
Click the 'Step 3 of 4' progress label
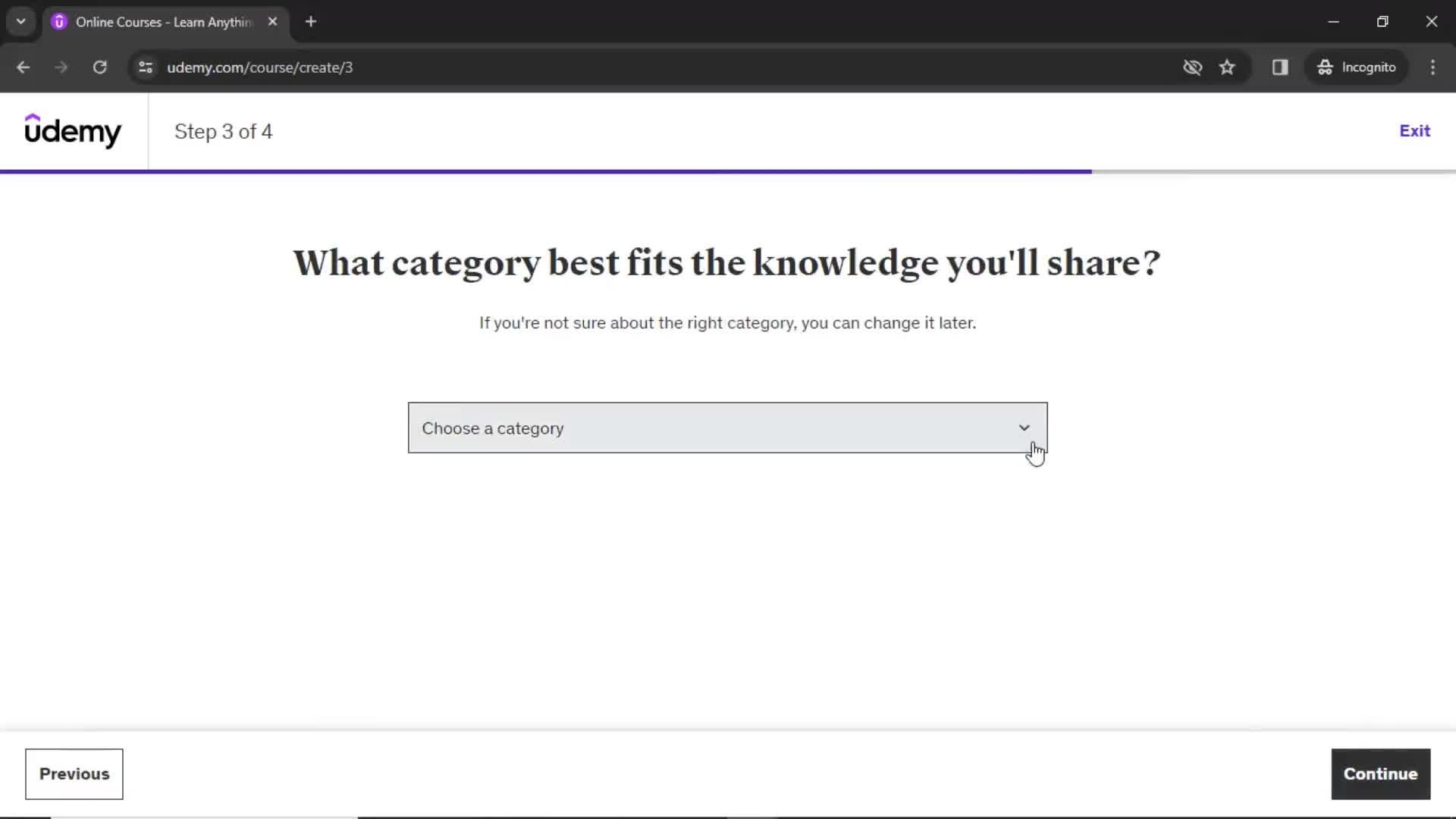pos(223,131)
